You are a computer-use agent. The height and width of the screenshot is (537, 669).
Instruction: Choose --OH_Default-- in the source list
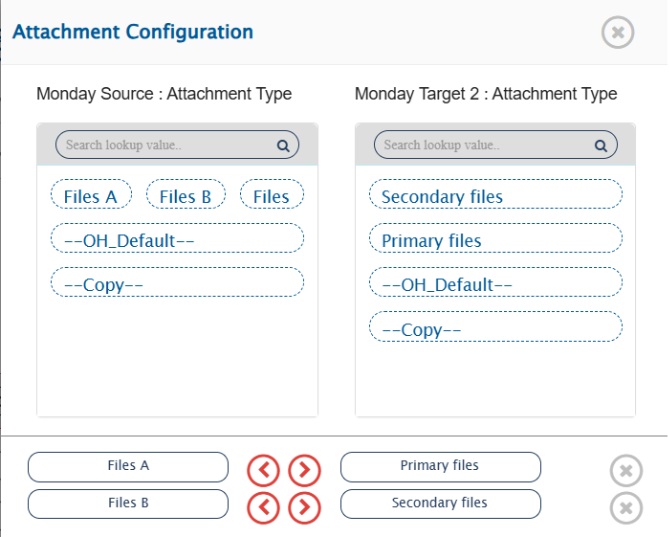click(177, 240)
